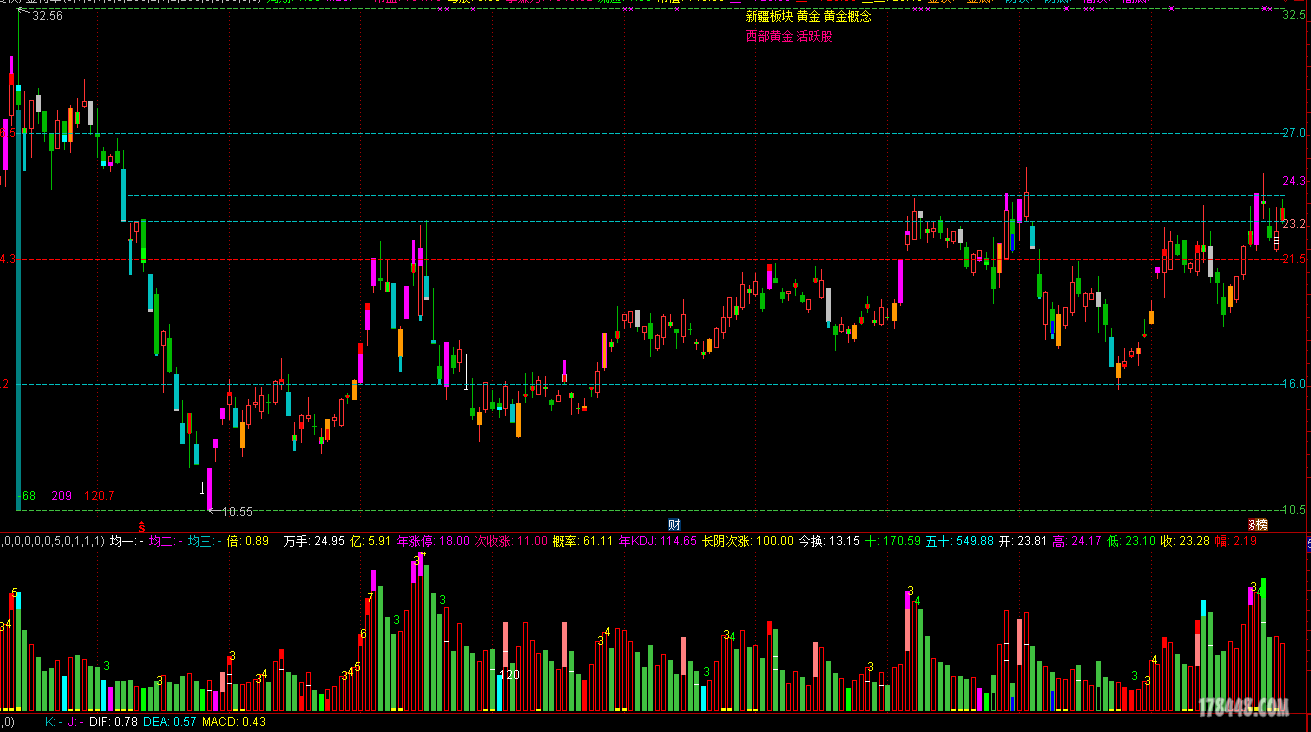The image size is (1311, 732).
Task: Click the 23.2 price axis label
Action: [1294, 223]
